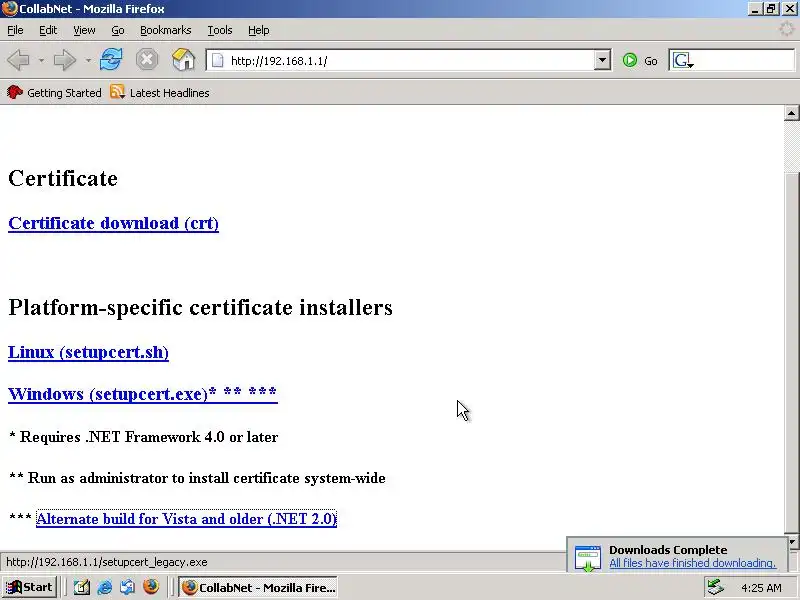Open the Google search engine selector
The image size is (800, 600).
coord(683,61)
